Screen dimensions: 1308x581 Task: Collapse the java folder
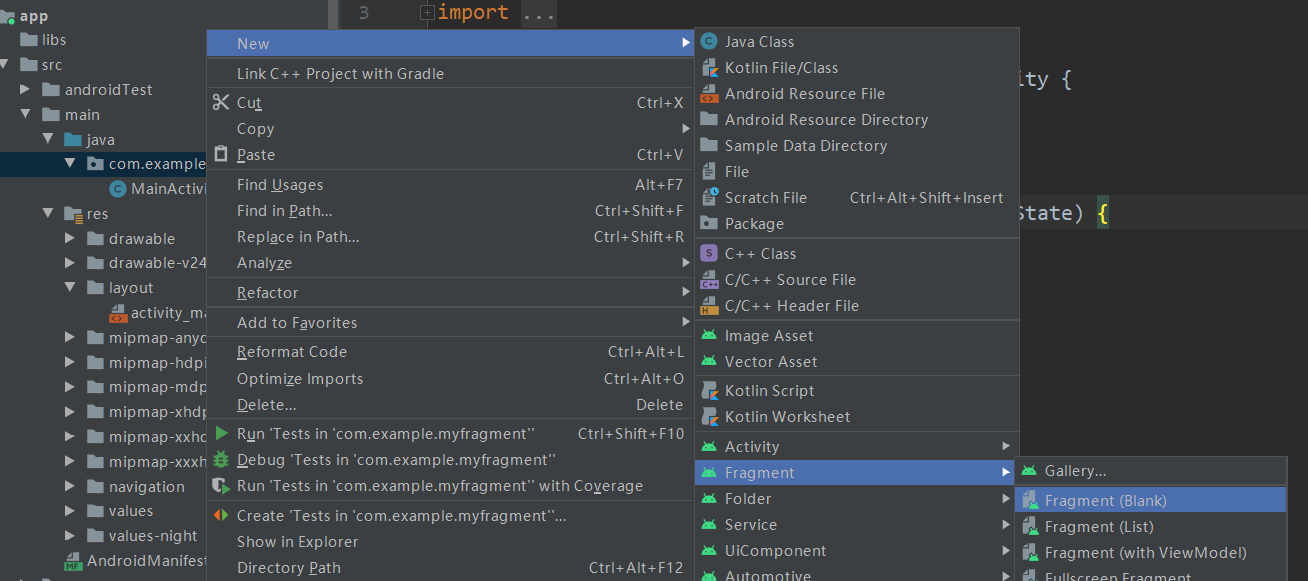[x=47, y=140]
